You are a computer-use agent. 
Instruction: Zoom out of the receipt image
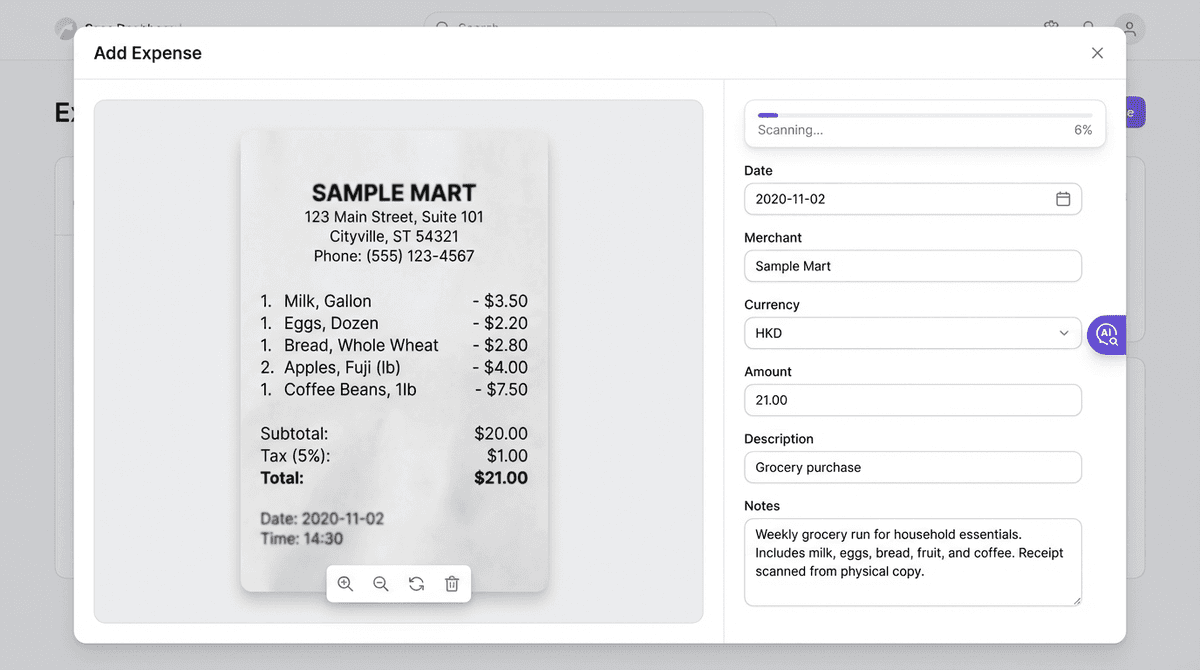(x=381, y=583)
